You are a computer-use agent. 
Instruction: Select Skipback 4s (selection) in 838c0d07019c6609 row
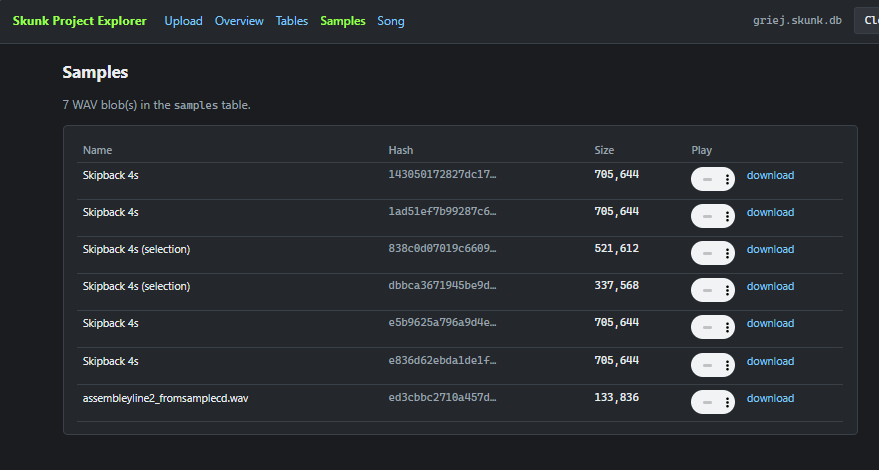point(136,249)
